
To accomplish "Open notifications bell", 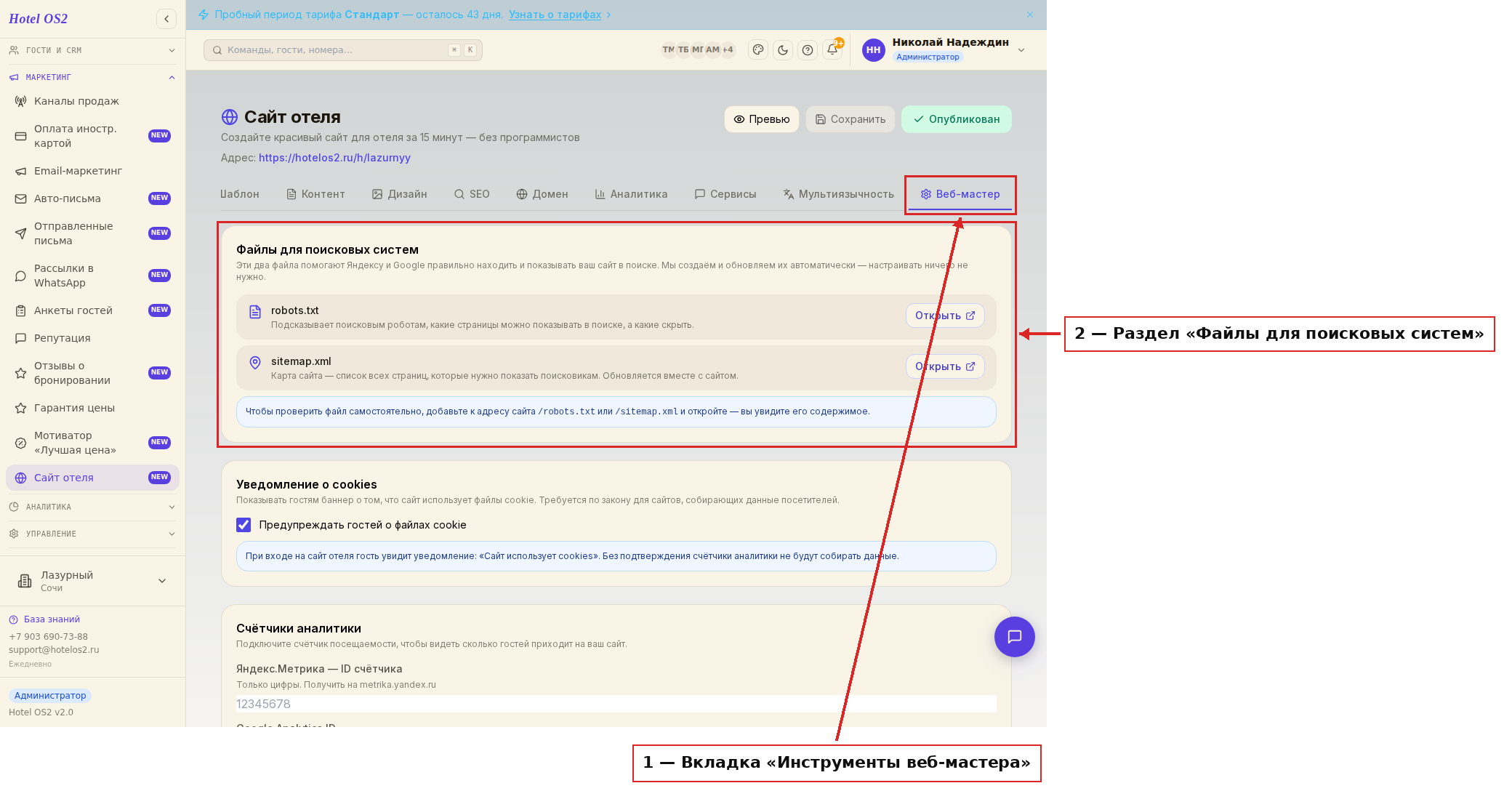I will (832, 49).
